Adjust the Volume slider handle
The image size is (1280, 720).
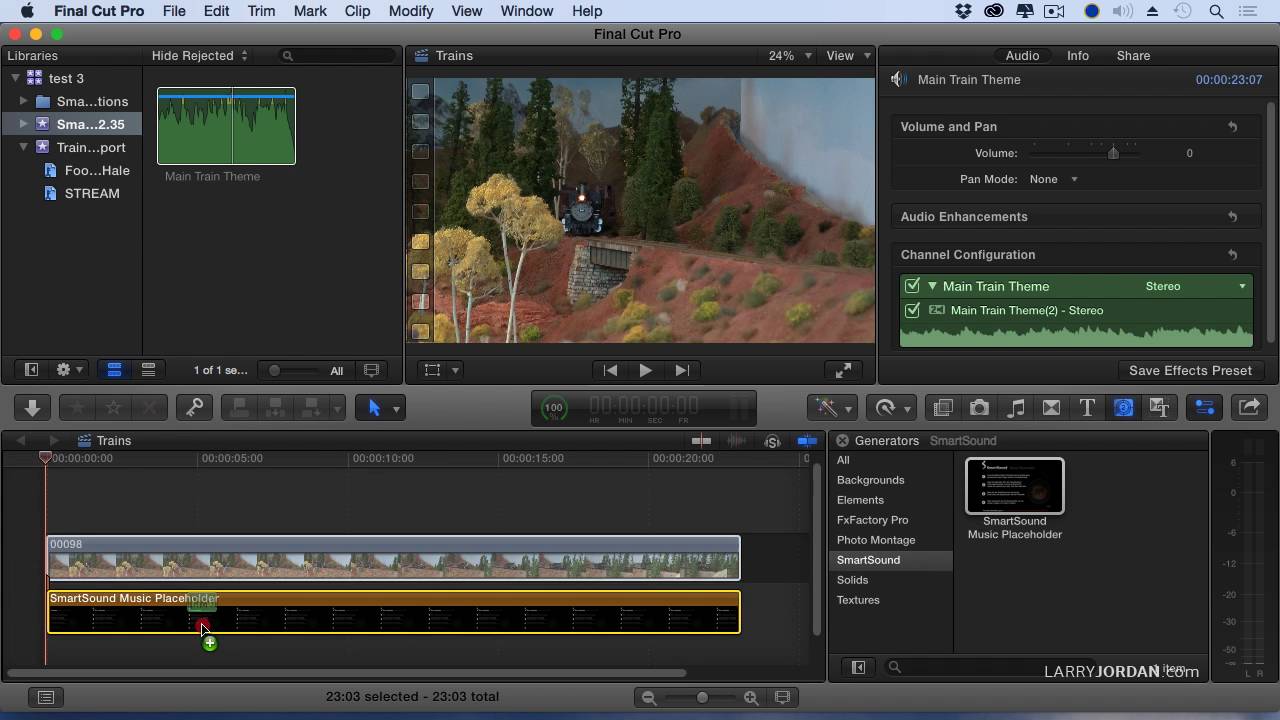(1113, 153)
